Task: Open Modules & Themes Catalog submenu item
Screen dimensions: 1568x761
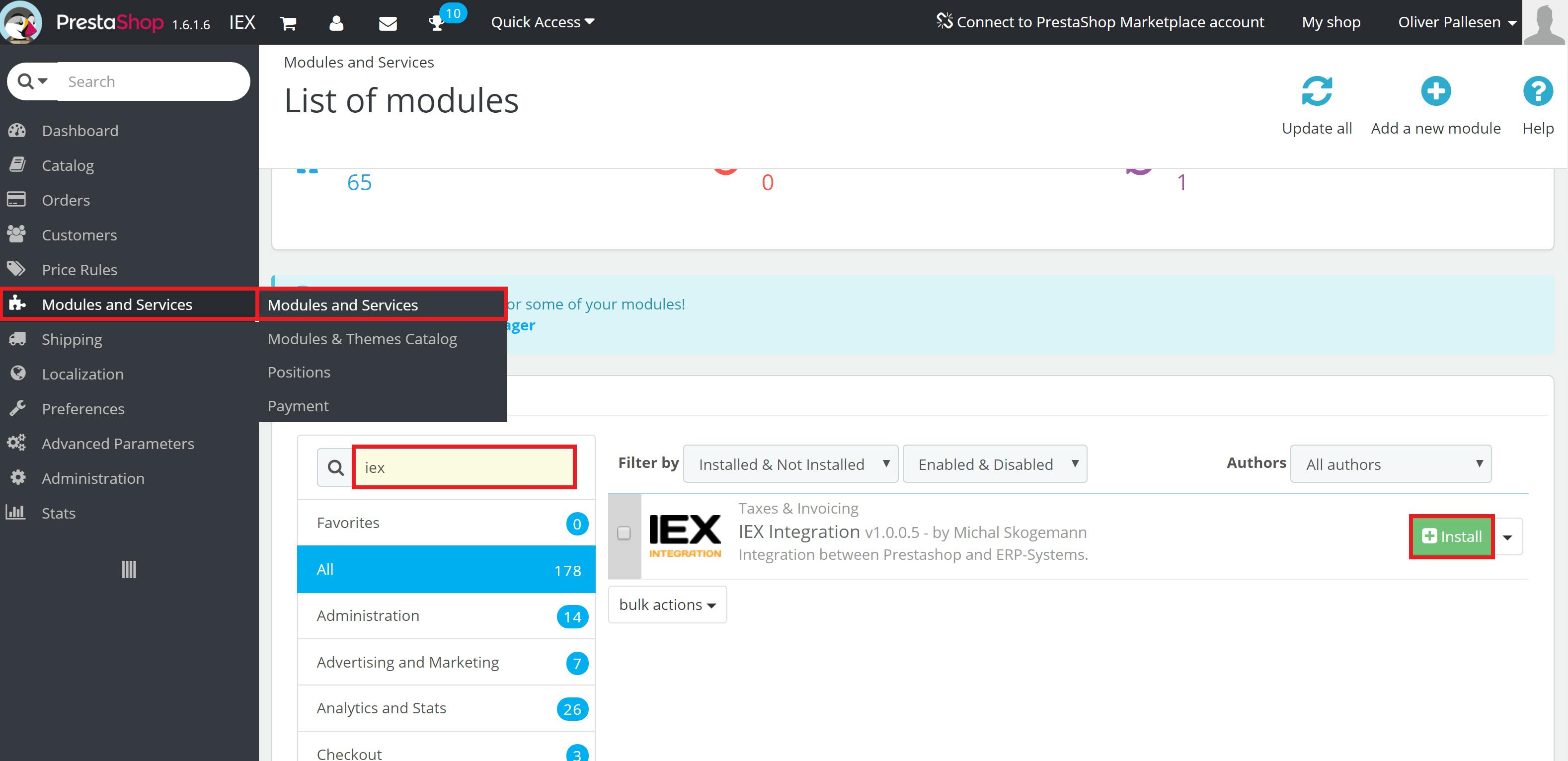Action: pos(383,339)
